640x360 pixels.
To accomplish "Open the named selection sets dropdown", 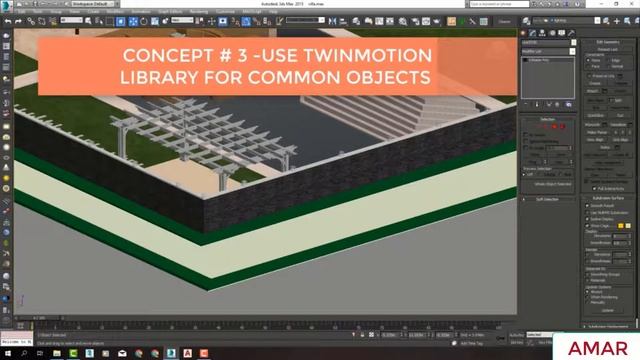I will 305,20.
